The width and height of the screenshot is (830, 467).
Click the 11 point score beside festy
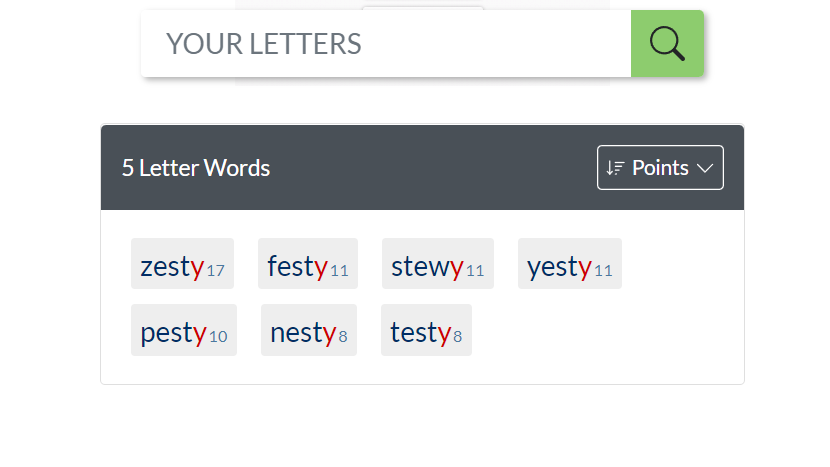[x=339, y=271]
